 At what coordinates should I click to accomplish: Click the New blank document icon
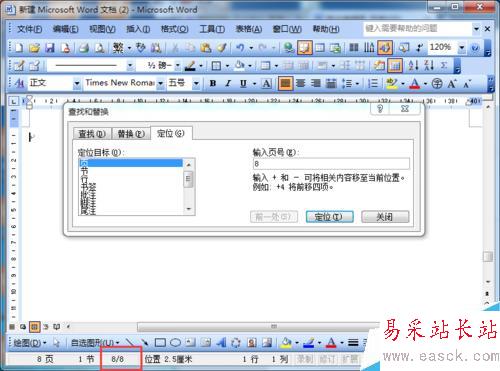coord(19,48)
